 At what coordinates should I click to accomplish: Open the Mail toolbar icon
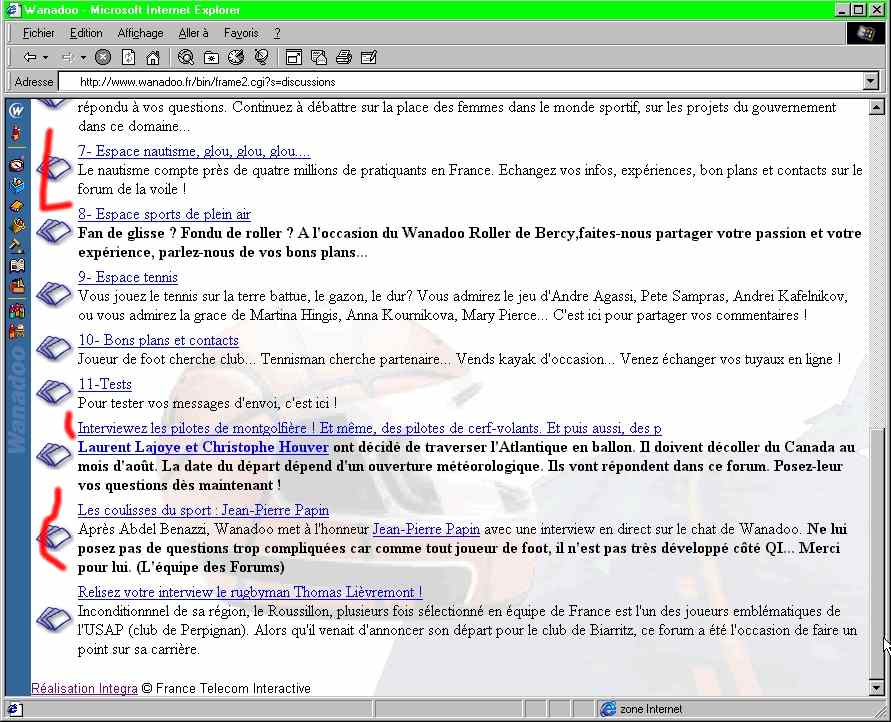319,57
